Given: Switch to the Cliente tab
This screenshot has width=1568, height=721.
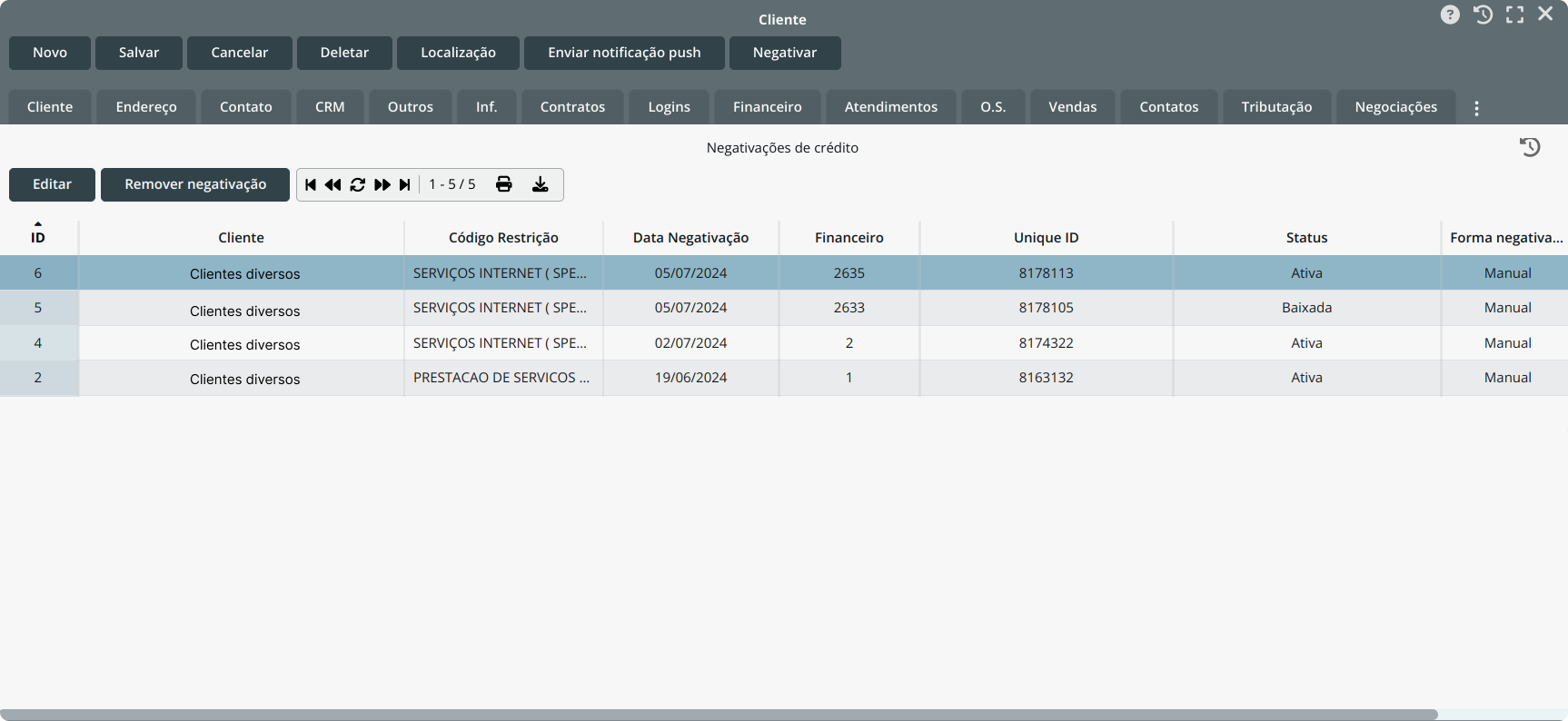Looking at the screenshot, I should click(50, 107).
